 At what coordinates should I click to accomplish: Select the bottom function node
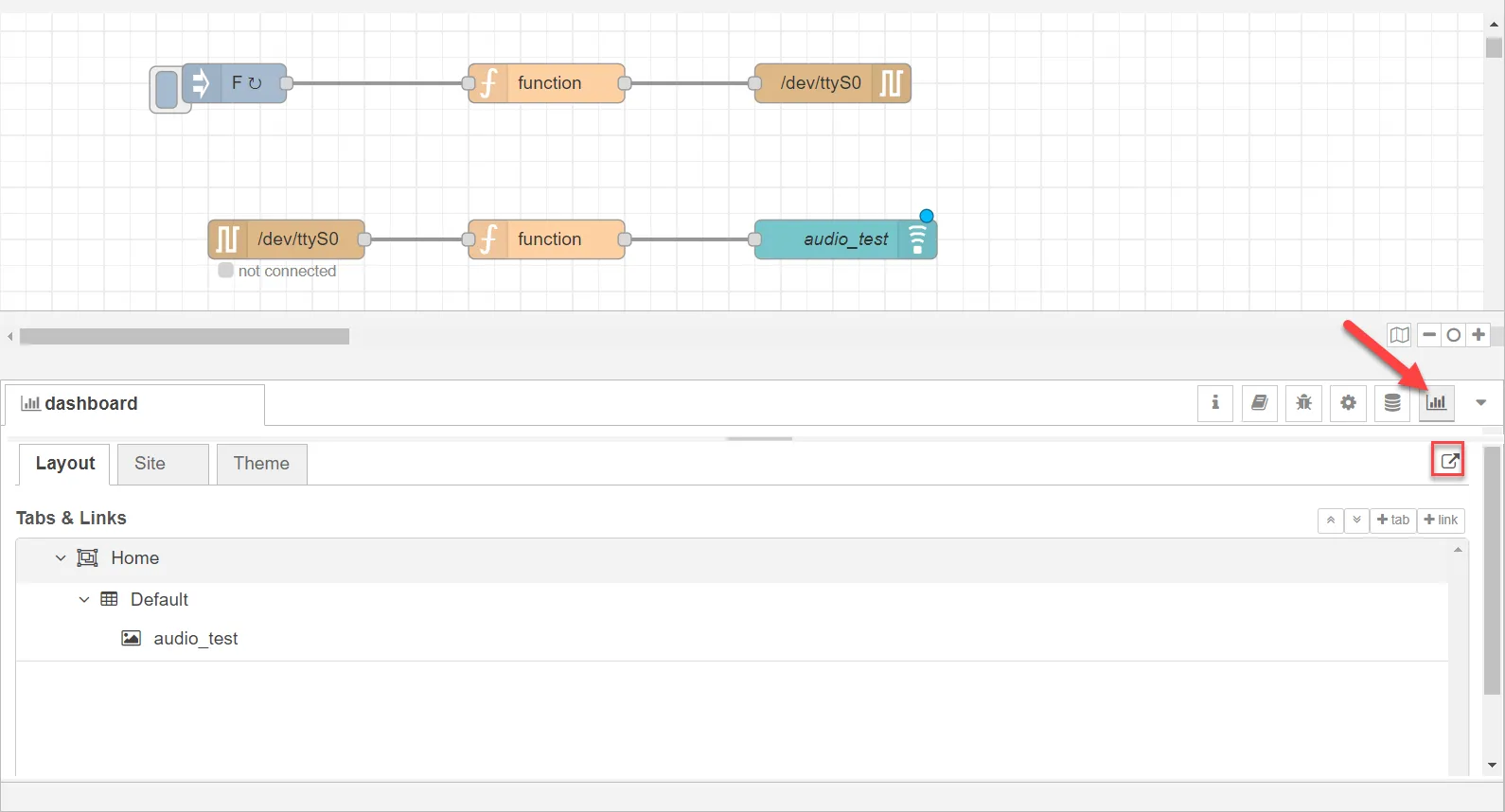coord(546,239)
